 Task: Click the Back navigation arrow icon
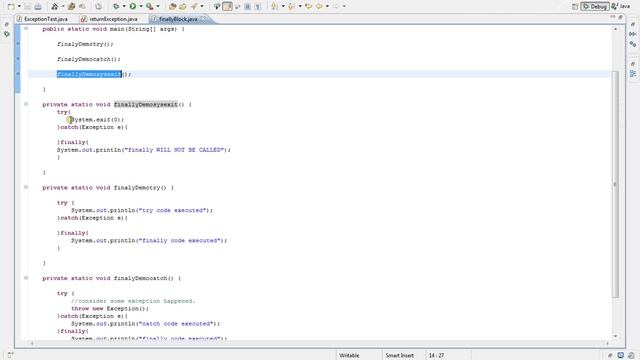[319, 7]
